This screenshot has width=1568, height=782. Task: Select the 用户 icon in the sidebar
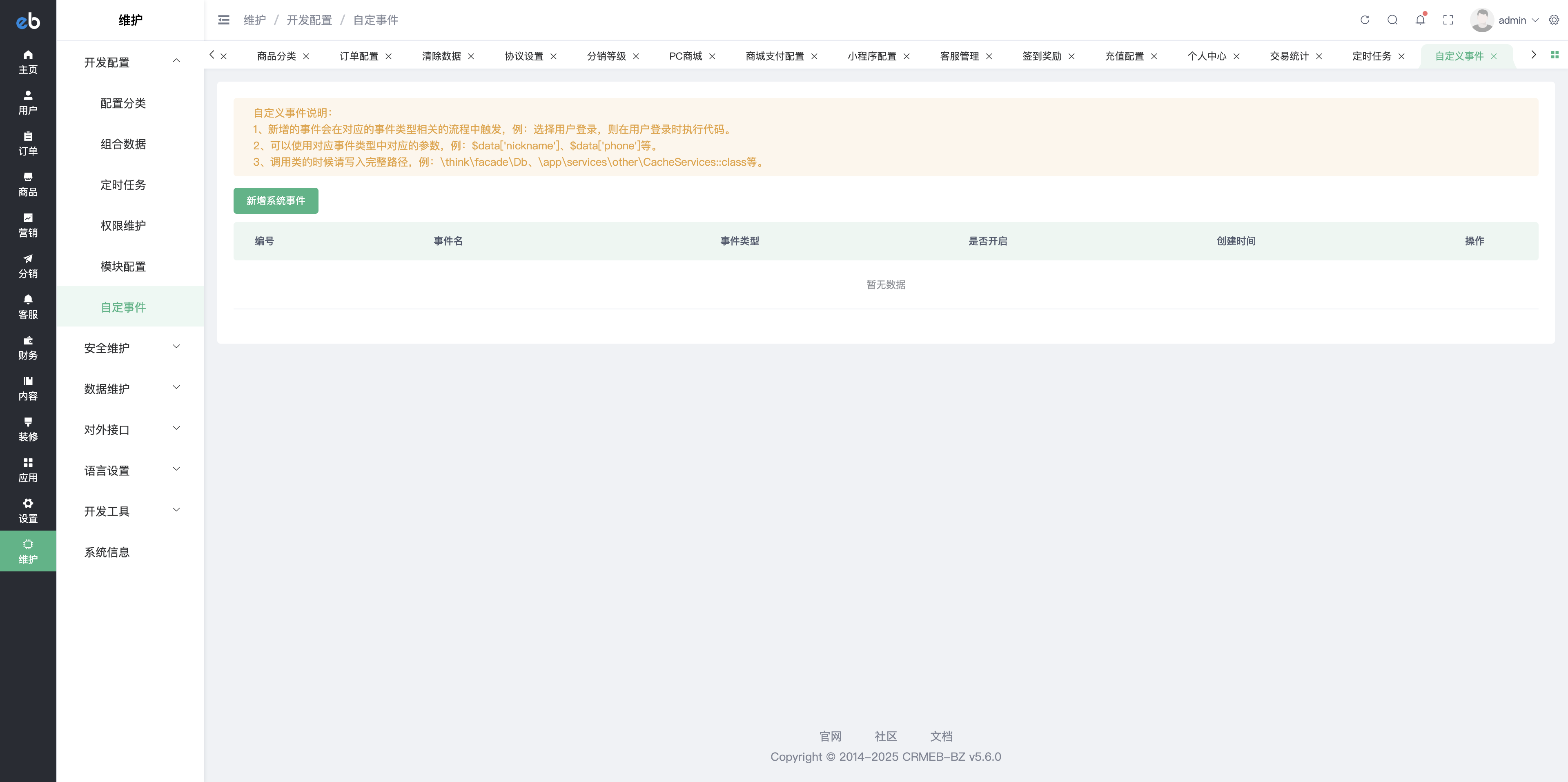click(x=27, y=102)
